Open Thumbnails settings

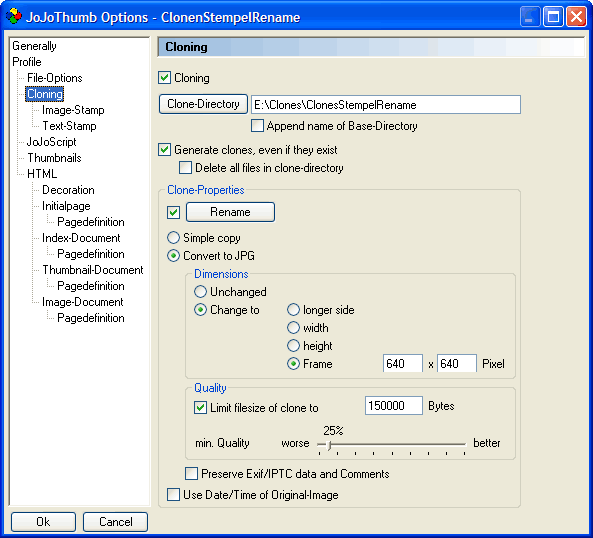click(54, 158)
